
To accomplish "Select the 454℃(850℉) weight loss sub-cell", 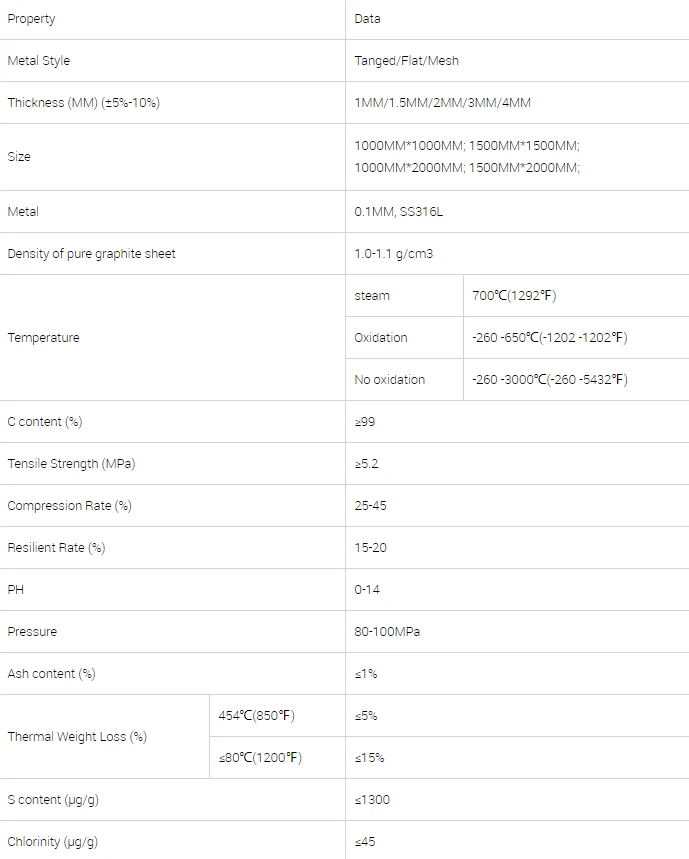I will 277,716.
